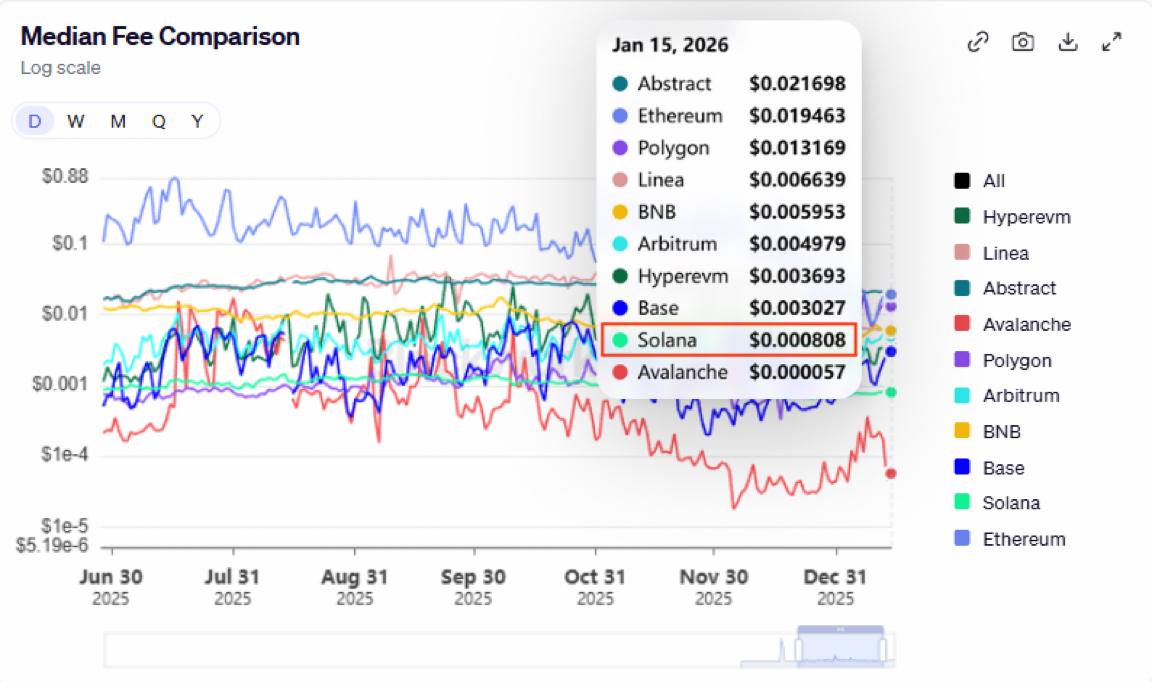Copy the chart link via link icon
The image size is (1152, 682).
click(x=978, y=42)
